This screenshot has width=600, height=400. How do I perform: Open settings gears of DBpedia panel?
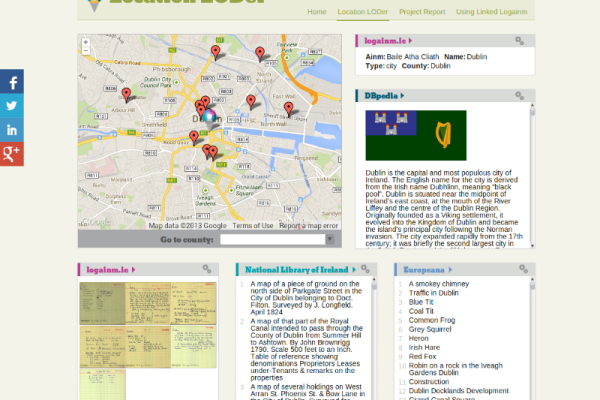click(519, 95)
